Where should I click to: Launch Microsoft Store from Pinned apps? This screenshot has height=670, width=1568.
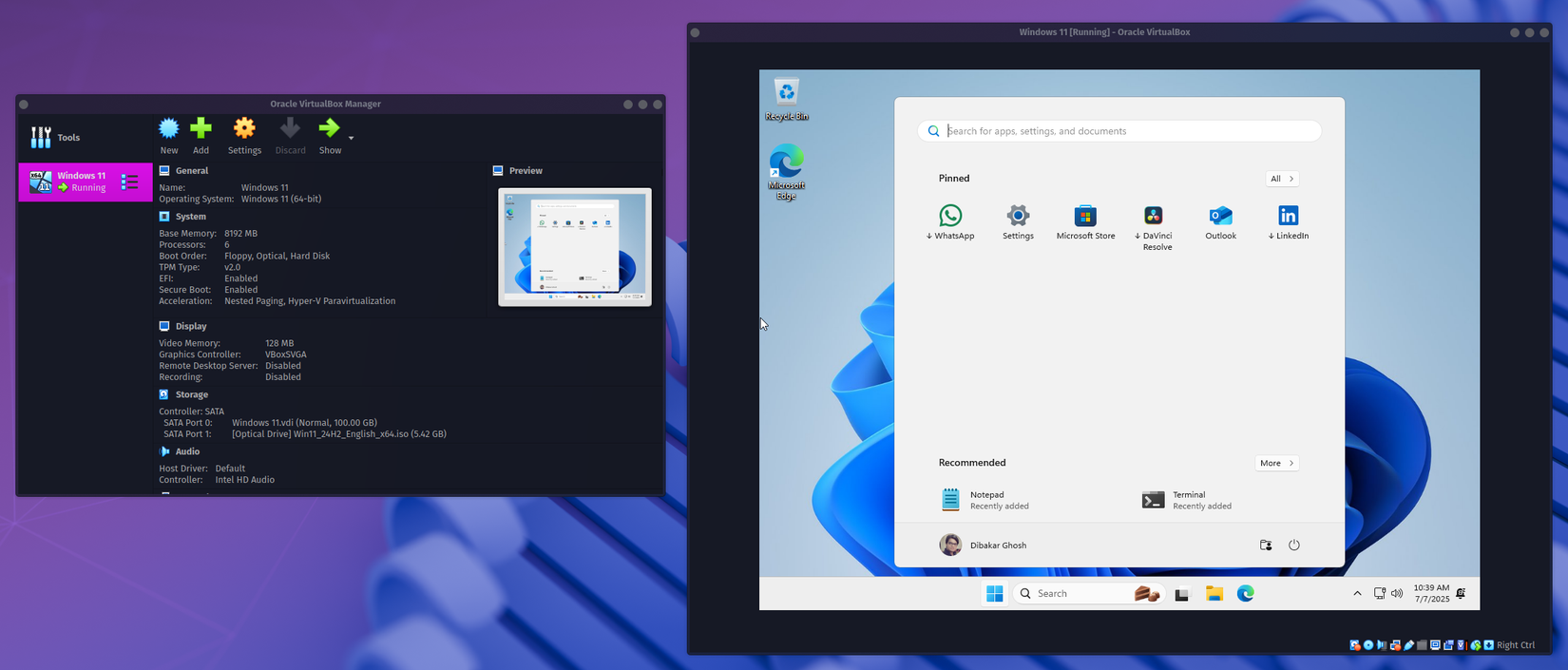[x=1085, y=222]
